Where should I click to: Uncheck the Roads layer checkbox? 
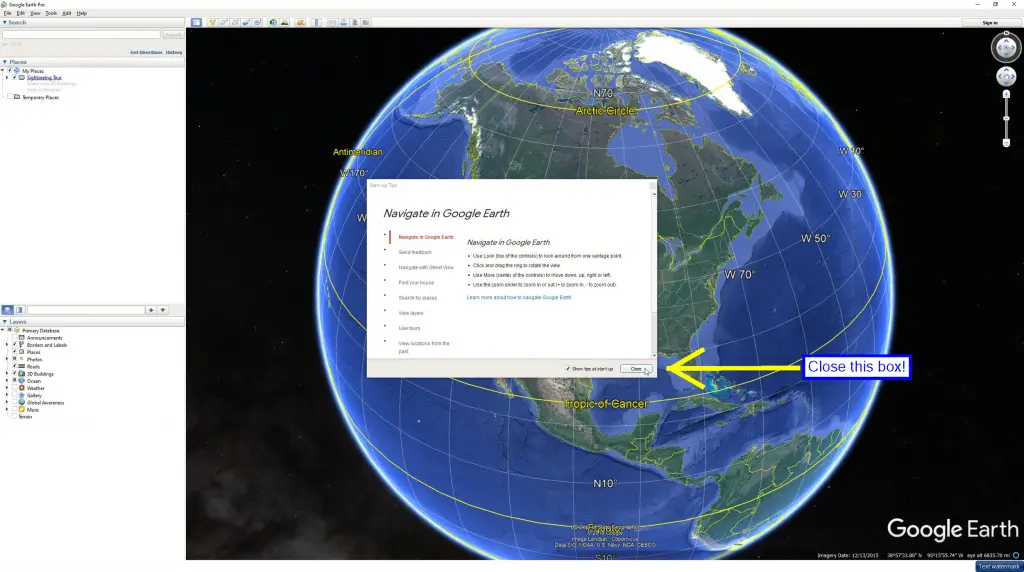tap(14, 366)
